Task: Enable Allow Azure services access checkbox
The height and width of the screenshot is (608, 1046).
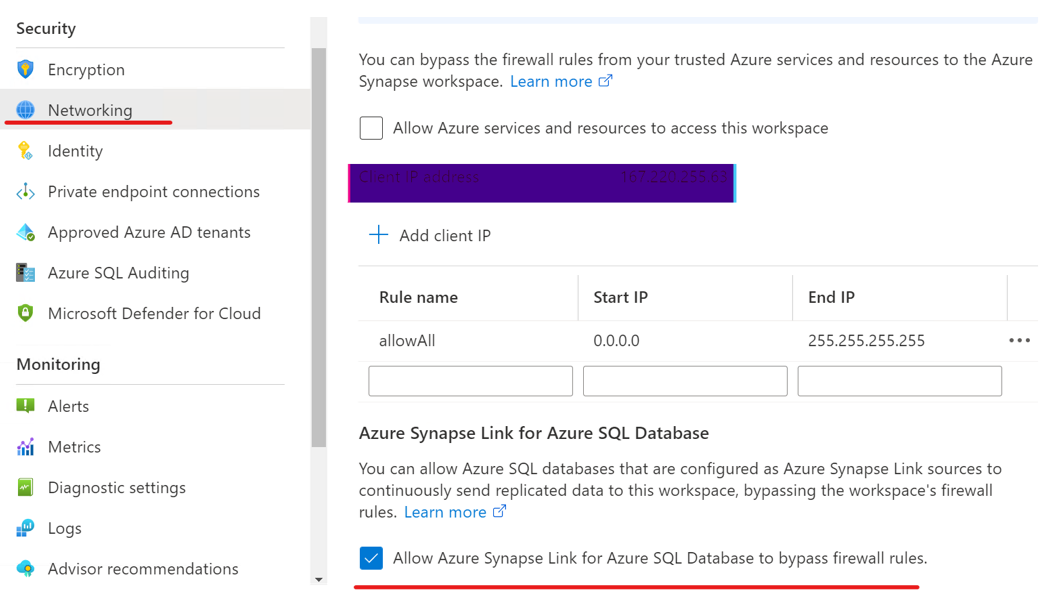Action: pos(371,128)
